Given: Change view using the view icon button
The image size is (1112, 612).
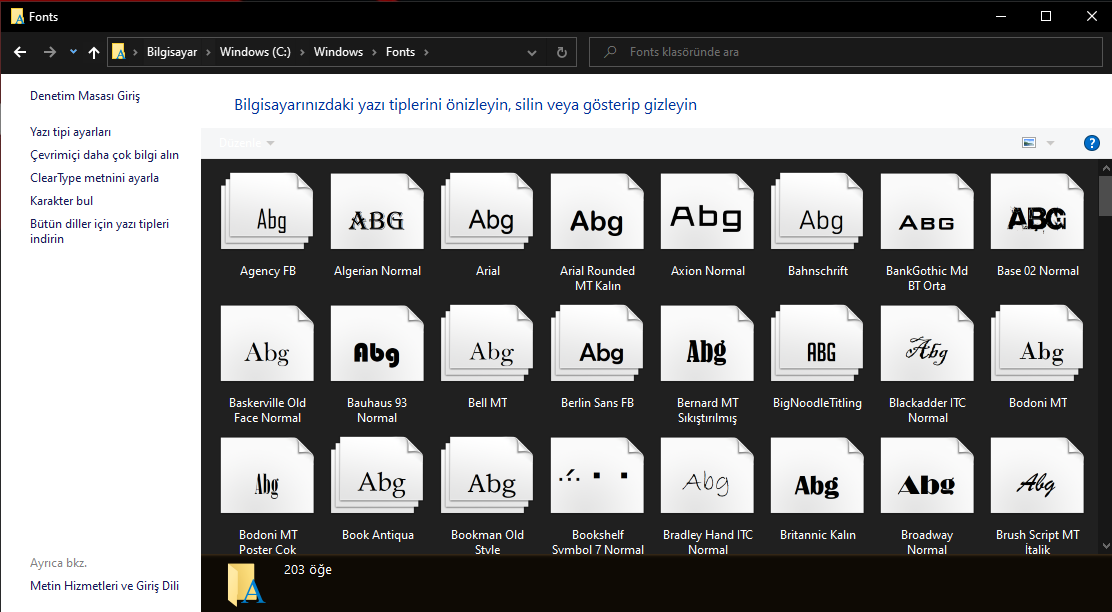Looking at the screenshot, I should pos(1029,143).
